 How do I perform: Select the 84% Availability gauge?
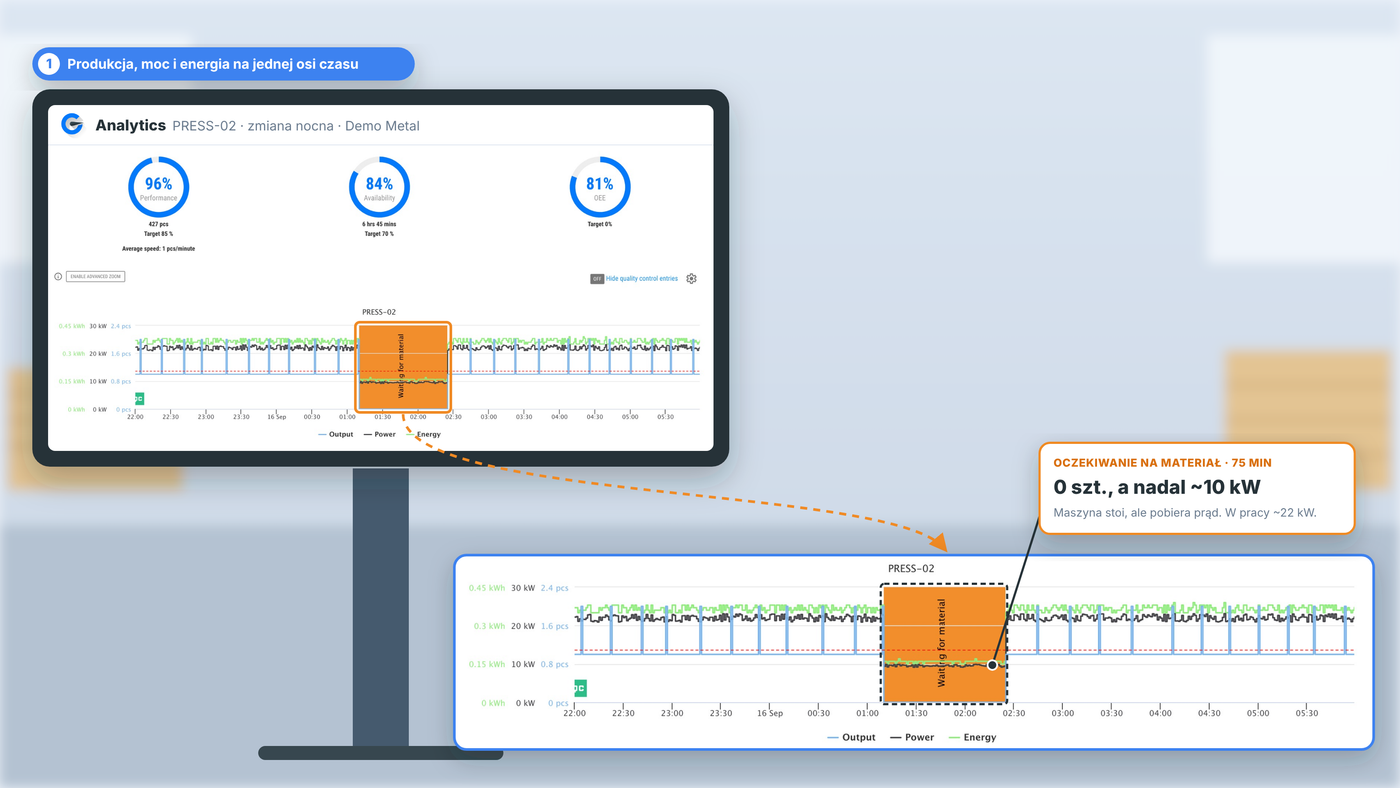[x=379, y=187]
